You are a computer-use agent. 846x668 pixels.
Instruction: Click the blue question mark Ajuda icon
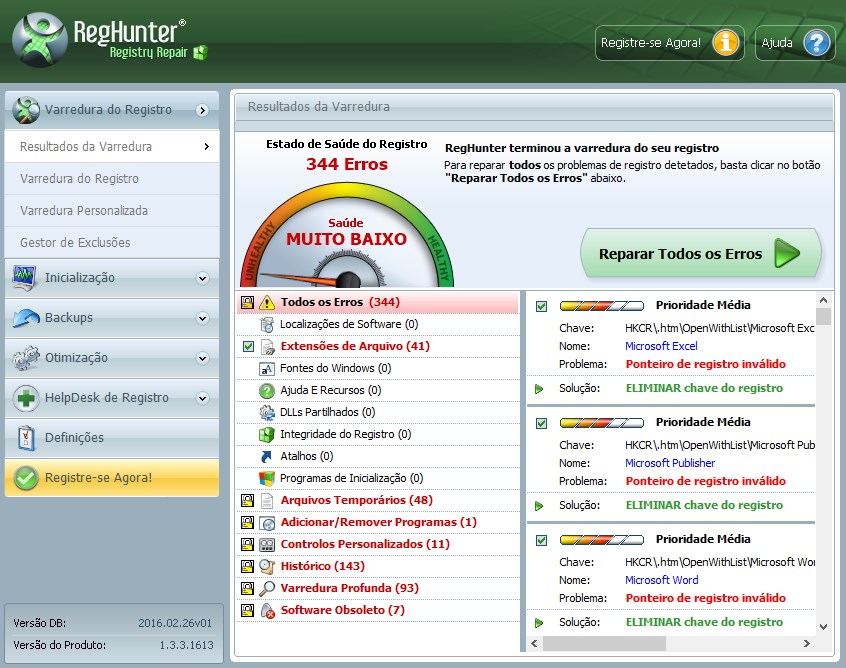pyautogui.click(x=817, y=43)
